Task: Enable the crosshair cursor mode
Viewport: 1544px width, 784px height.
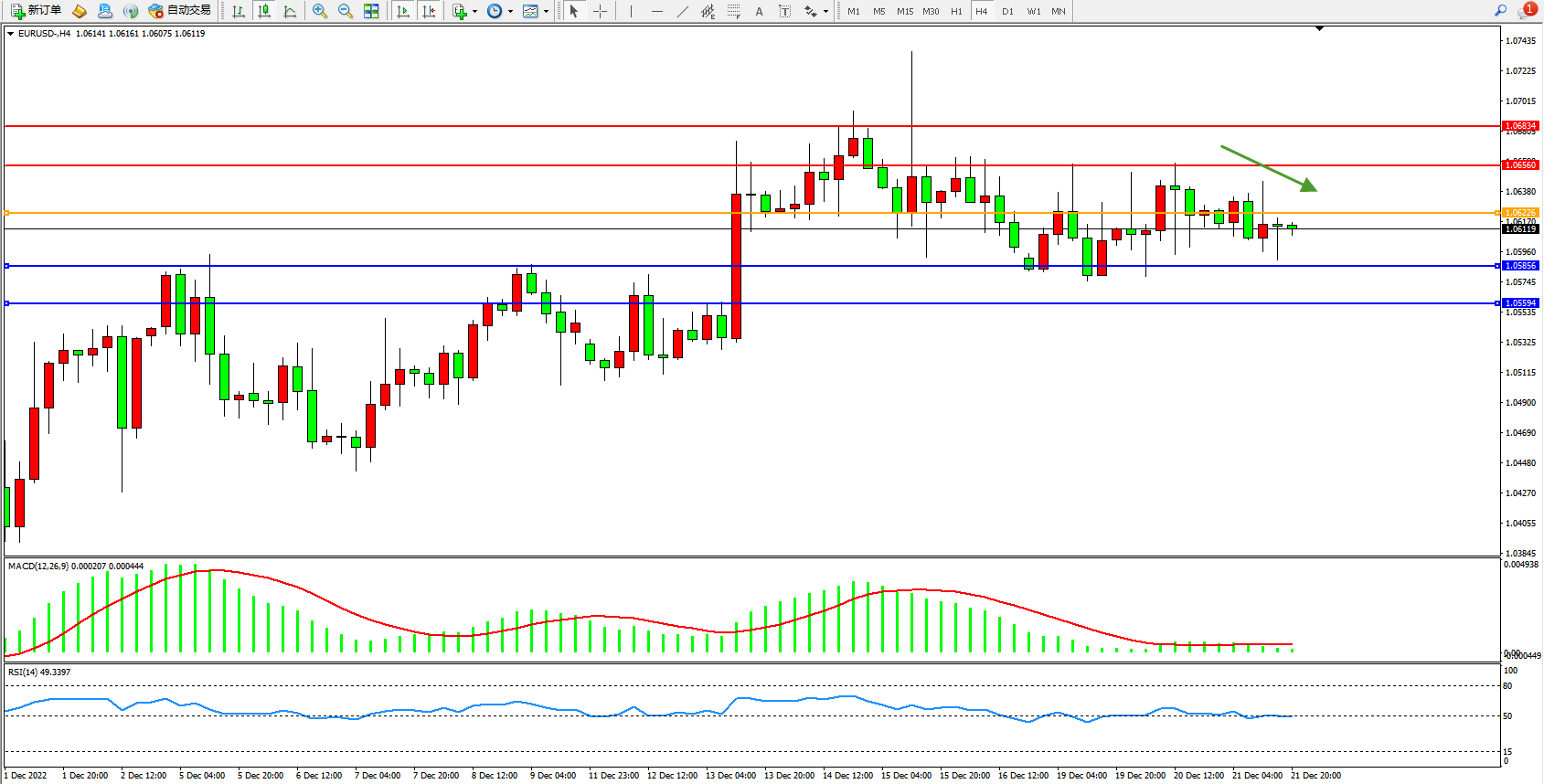Action: point(600,11)
